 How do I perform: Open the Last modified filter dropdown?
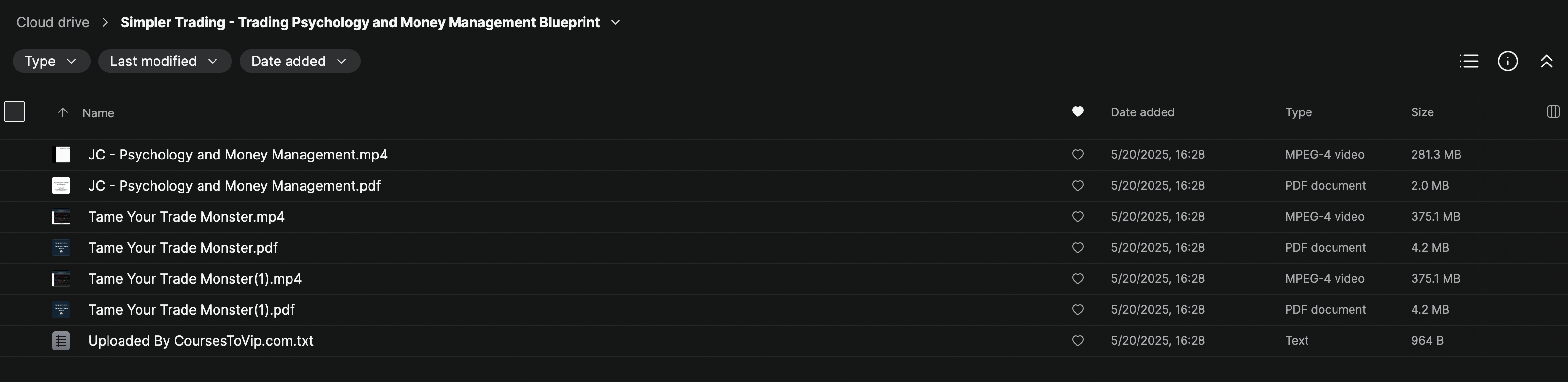pyautogui.click(x=164, y=61)
